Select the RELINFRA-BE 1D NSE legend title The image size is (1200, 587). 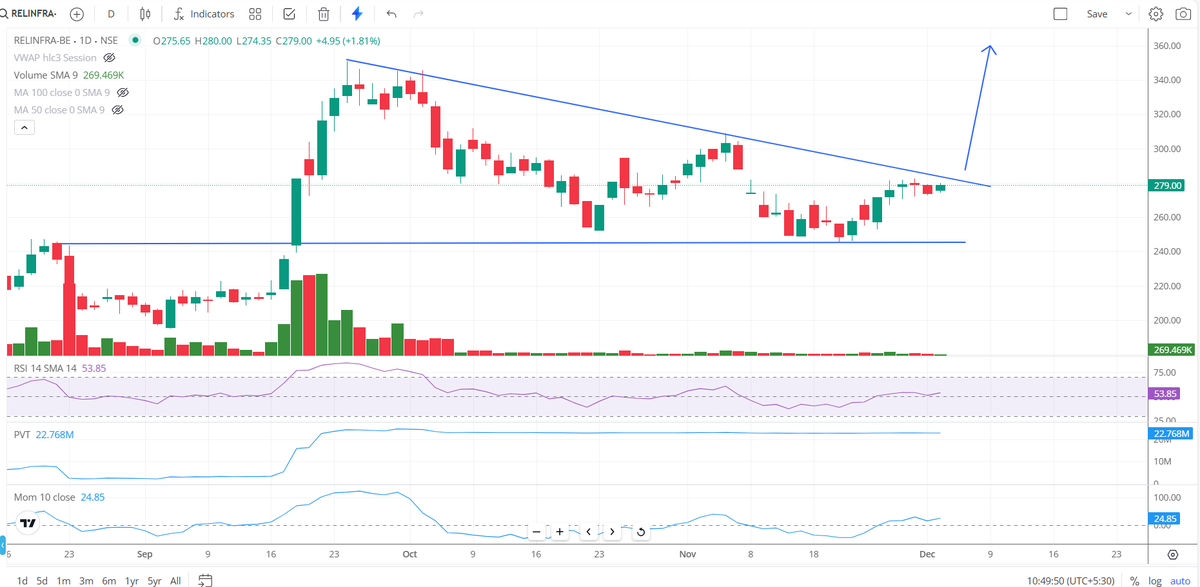65,41
